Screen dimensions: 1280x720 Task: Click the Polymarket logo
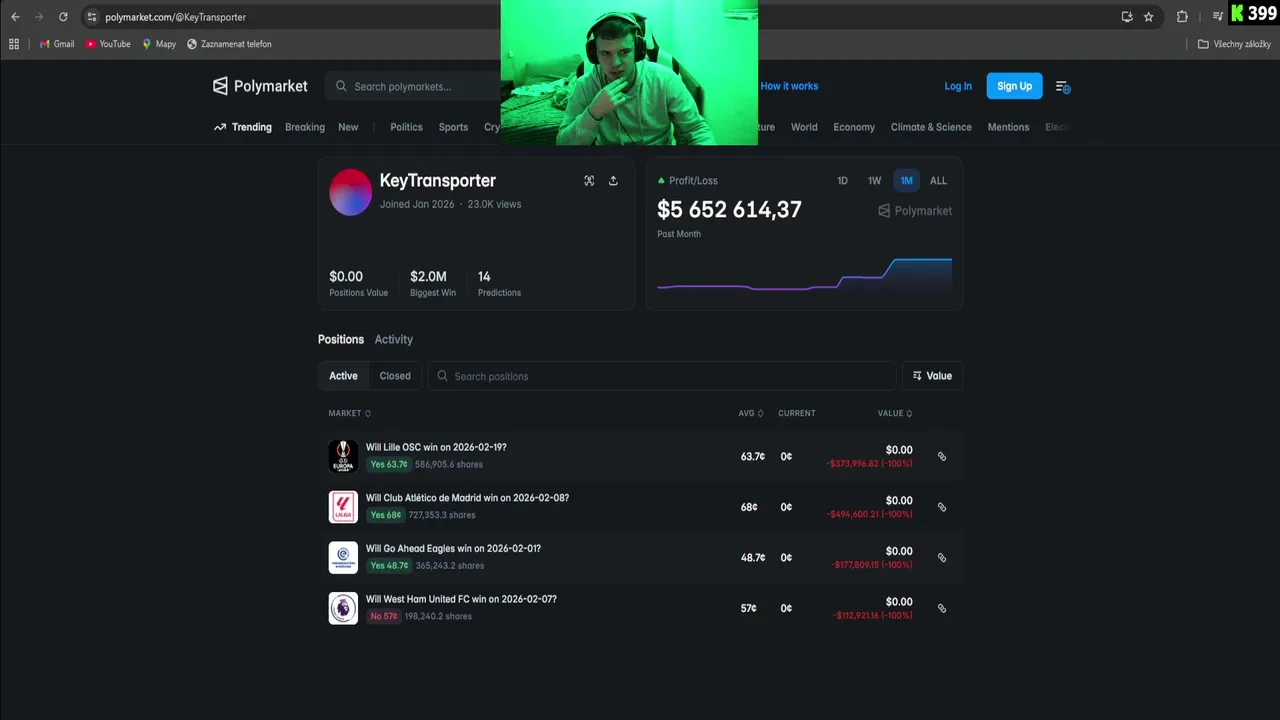[x=260, y=86]
